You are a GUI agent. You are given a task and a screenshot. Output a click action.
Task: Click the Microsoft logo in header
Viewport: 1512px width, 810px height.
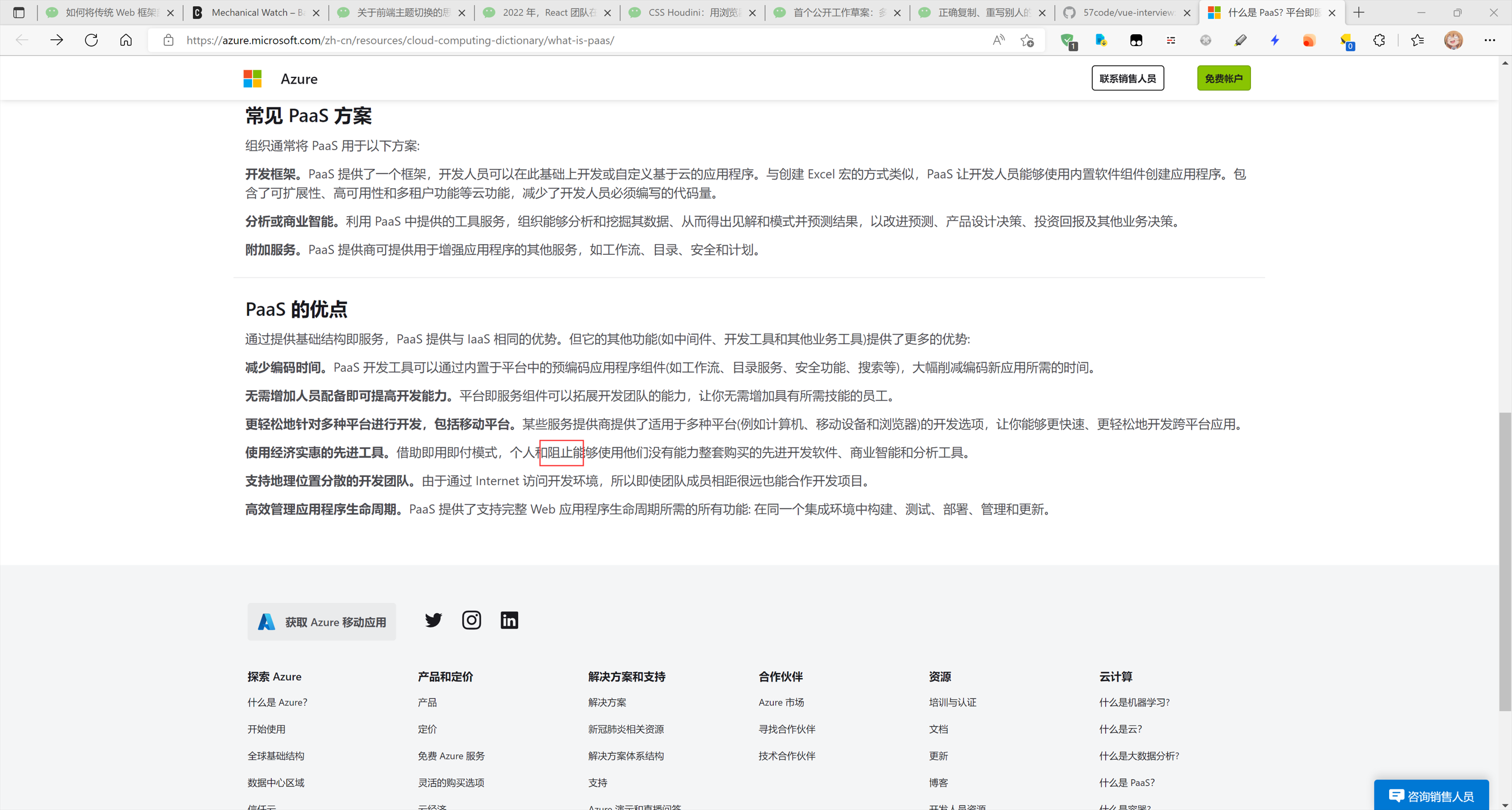253,78
